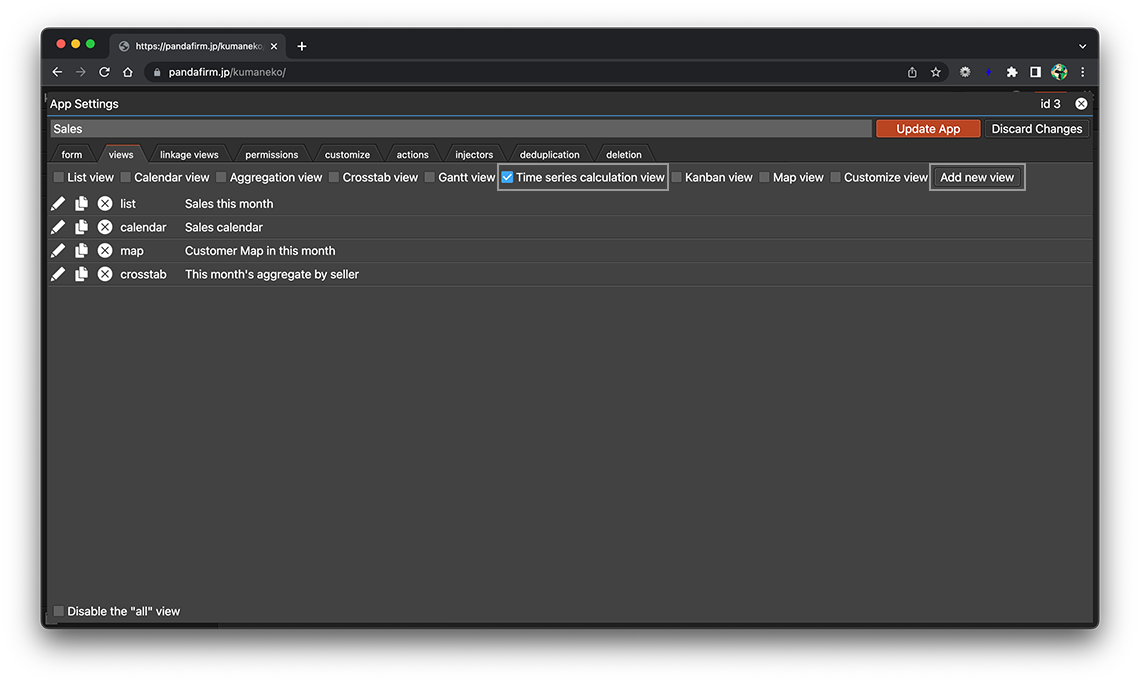Open Chrome three-dot menu
The image size is (1140, 683).
(1083, 72)
